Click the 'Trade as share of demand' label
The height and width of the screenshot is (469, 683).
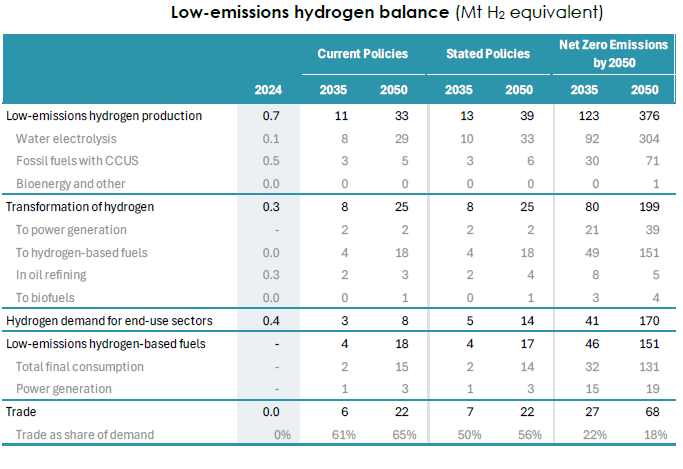click(84, 434)
